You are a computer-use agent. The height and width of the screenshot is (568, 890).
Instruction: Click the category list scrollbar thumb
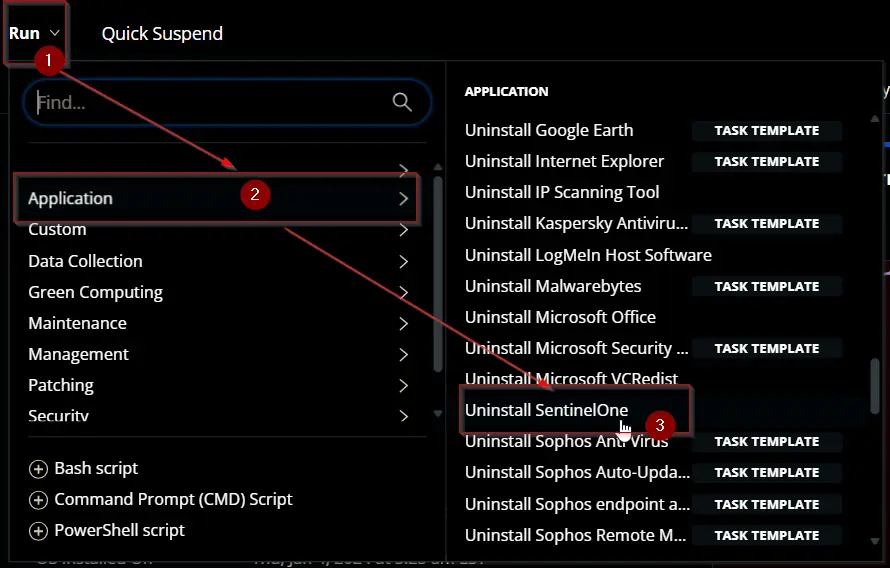point(438,275)
